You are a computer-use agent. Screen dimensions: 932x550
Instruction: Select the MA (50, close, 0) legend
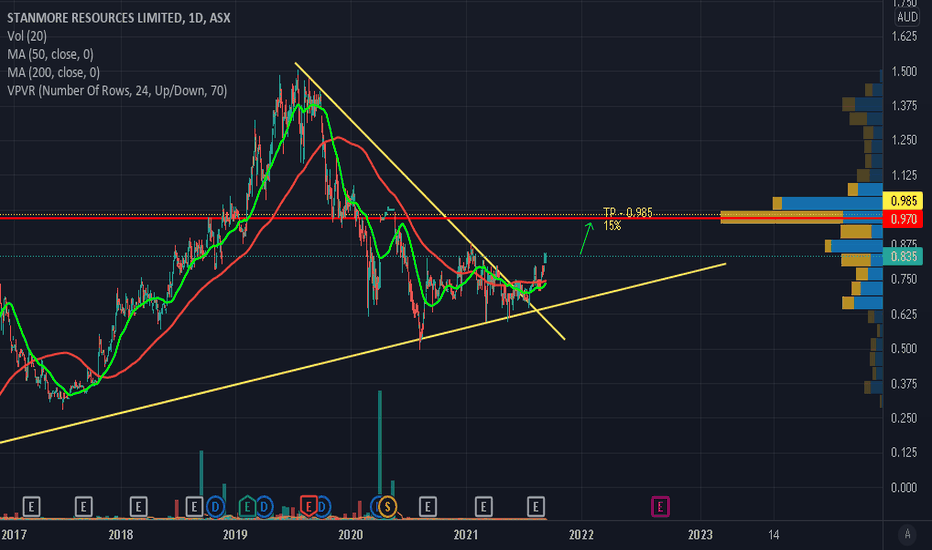pyautogui.click(x=51, y=55)
